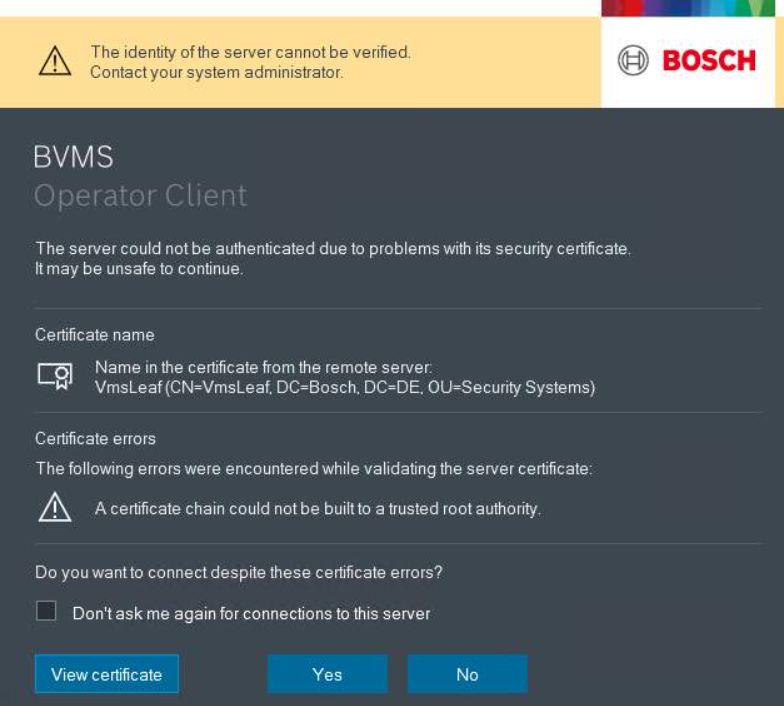The image size is (784, 706).
Task: Click the "identity of the server cannot be verified" text
Action: (250, 52)
